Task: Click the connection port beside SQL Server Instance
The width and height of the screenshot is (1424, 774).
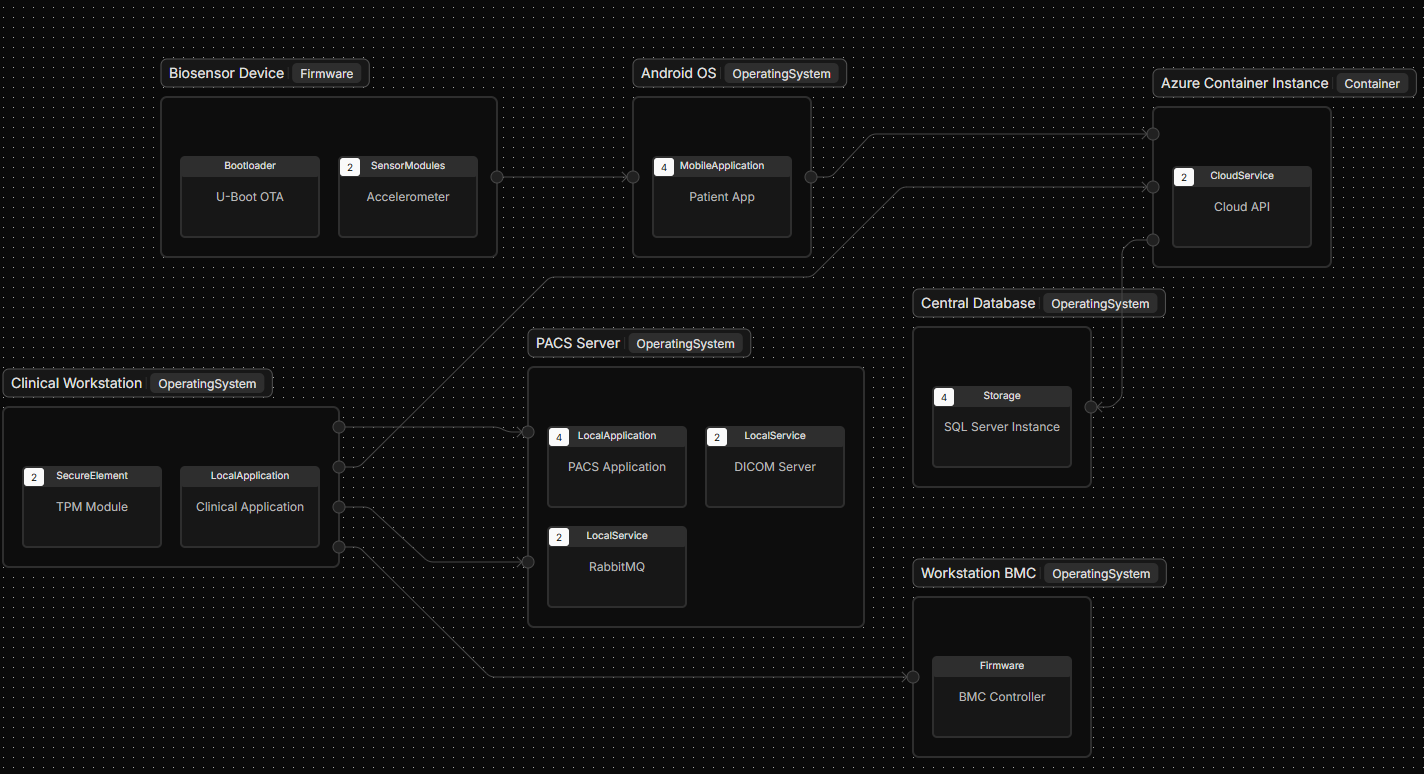Action: (1092, 407)
